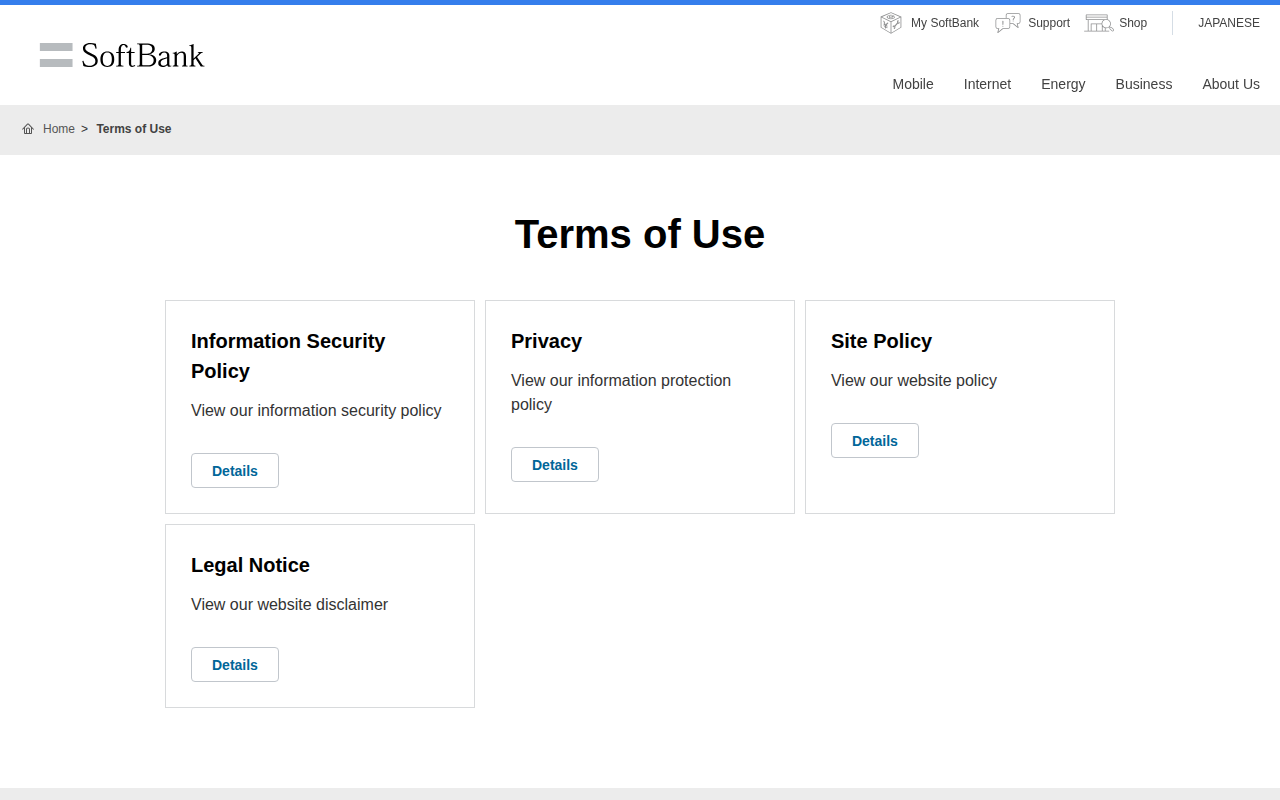Click the Support speech bubble icon

tap(1008, 23)
